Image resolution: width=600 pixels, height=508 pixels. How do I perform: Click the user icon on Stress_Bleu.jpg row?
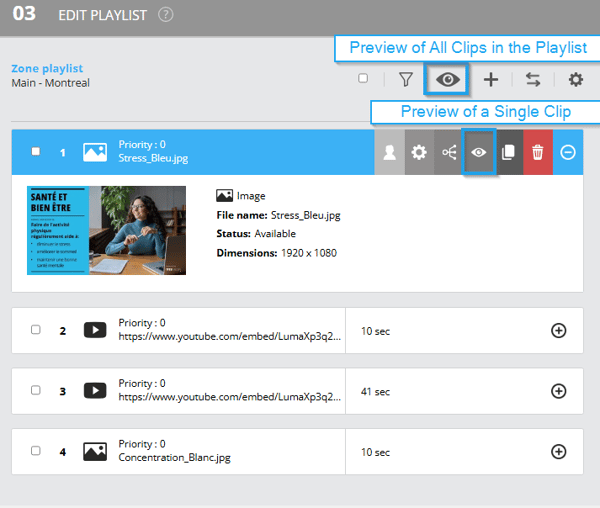[390, 152]
